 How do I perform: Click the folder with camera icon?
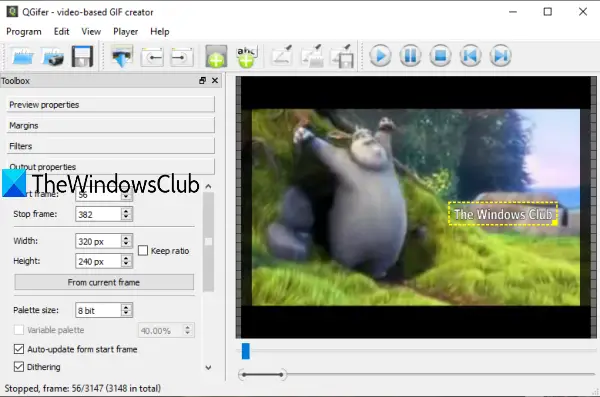[x=53, y=56]
